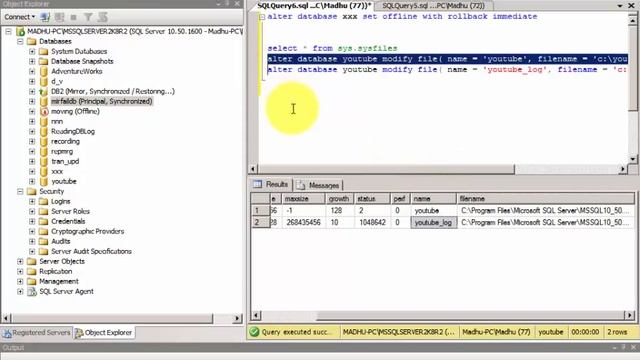Switch to the SQLQuery6.sql tab

click(x=313, y=6)
